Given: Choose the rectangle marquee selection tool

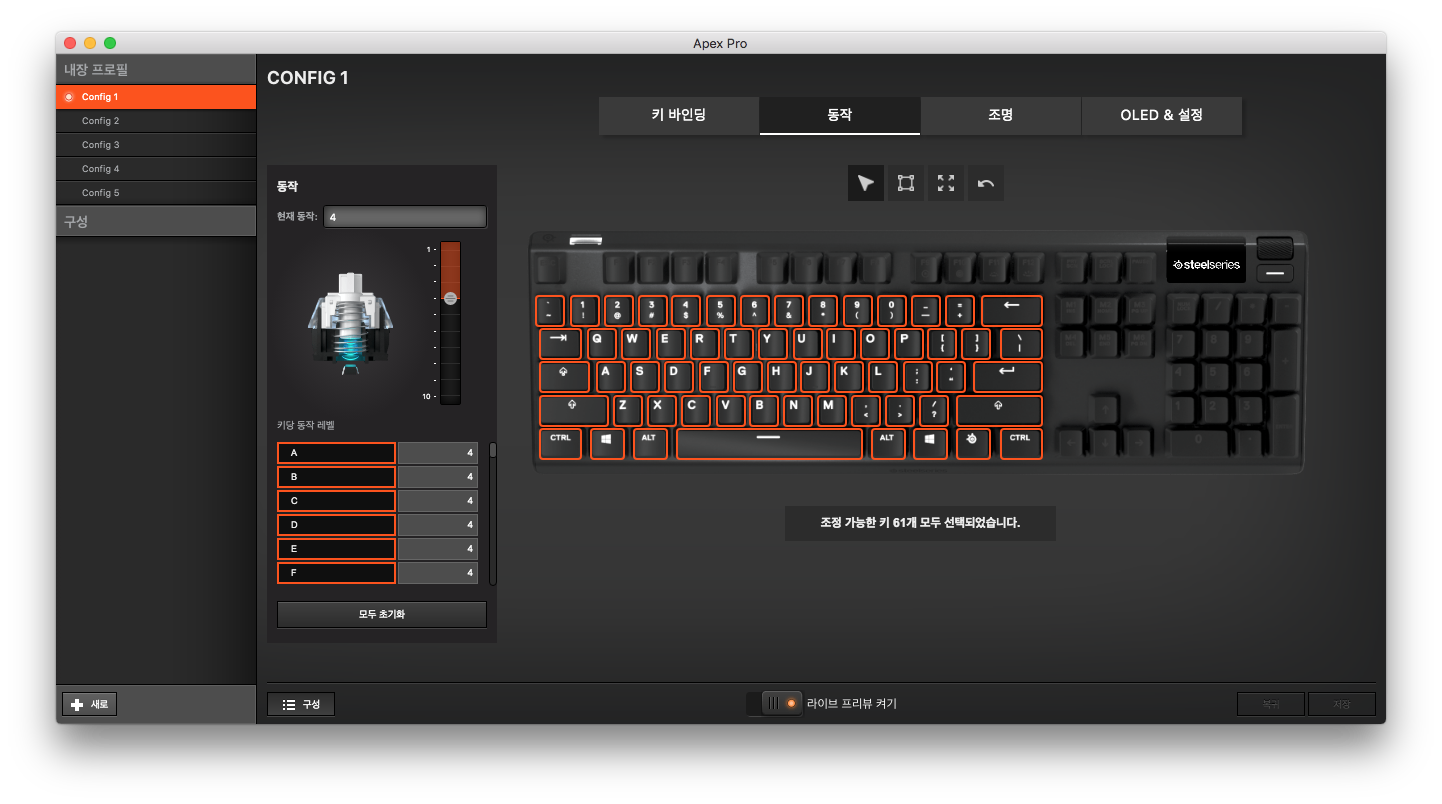Looking at the screenshot, I should [x=906, y=183].
